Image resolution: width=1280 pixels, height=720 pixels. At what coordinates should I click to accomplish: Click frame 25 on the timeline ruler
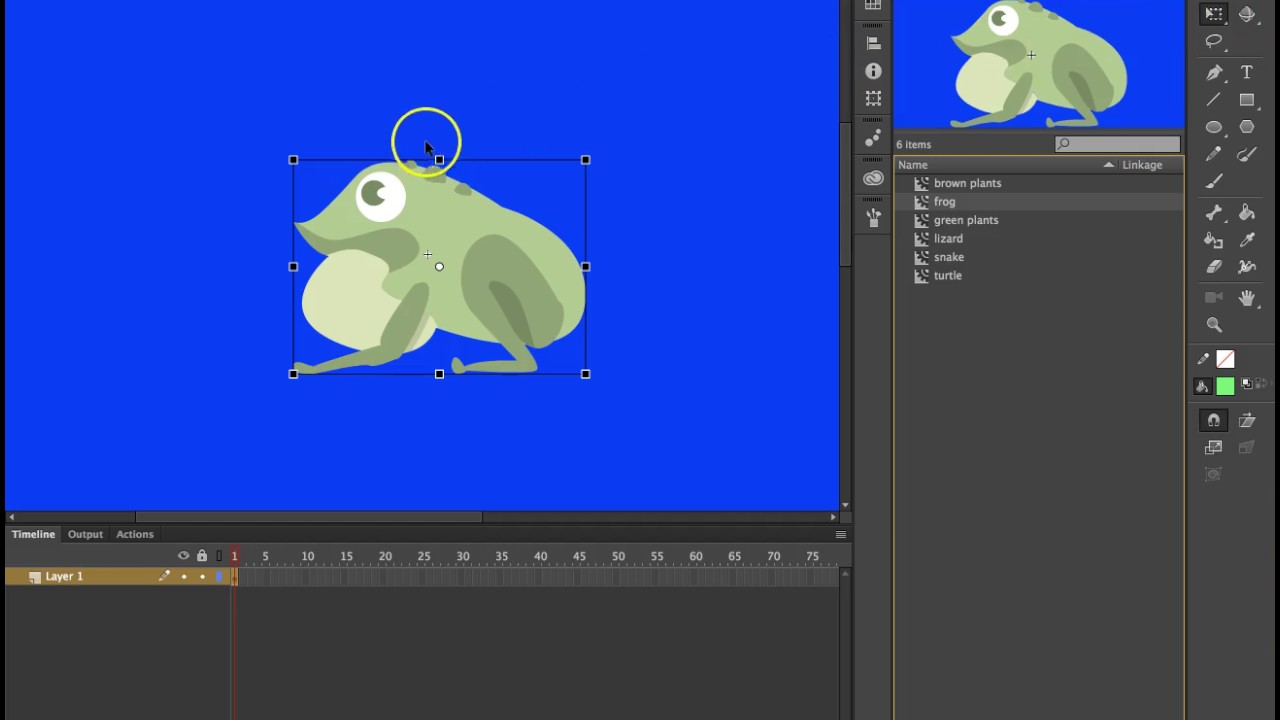pos(424,556)
